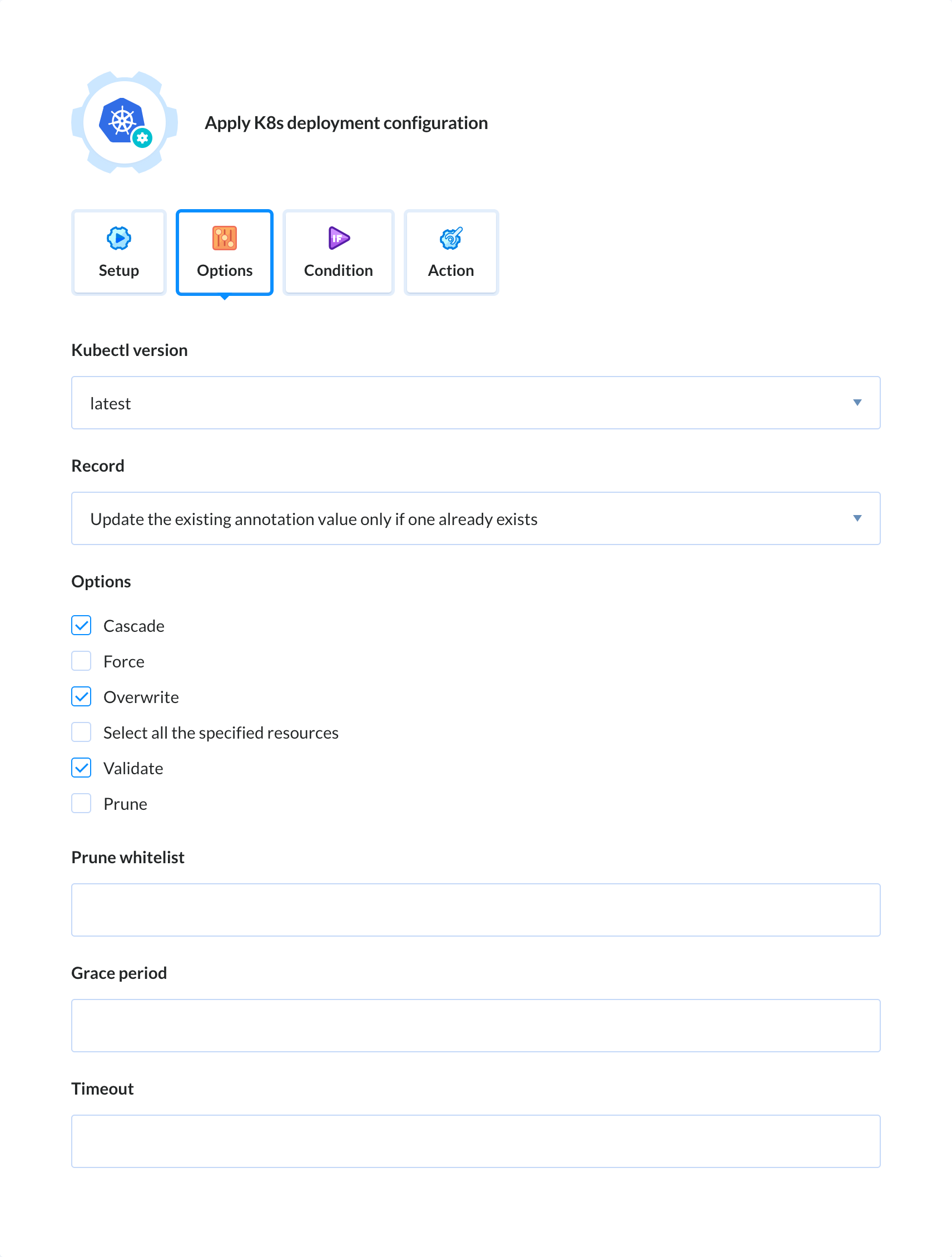Switch to the Setup tab

pyautogui.click(x=118, y=253)
